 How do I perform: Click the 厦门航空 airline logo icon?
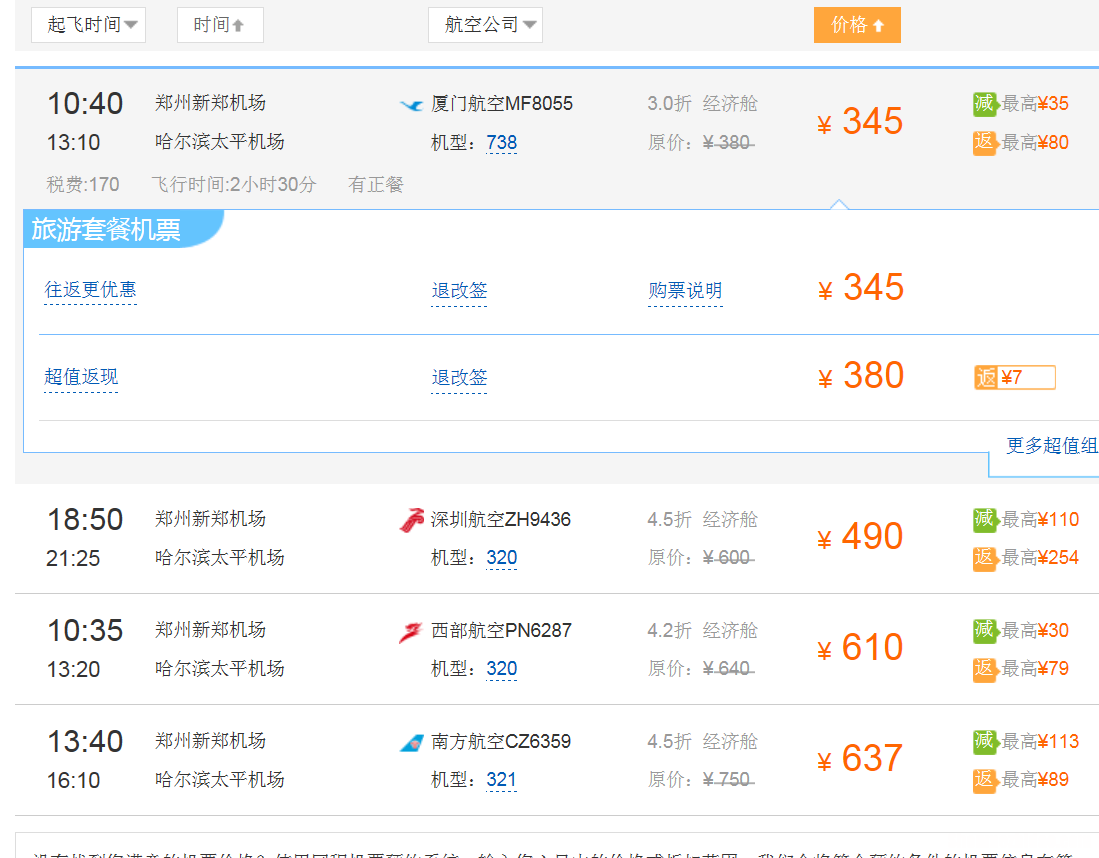411,105
